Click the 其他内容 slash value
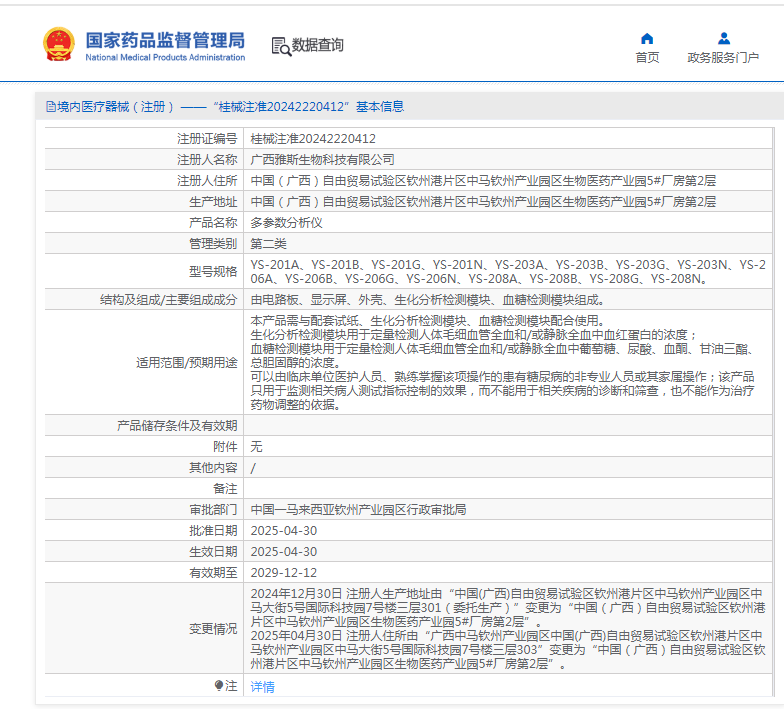The width and height of the screenshot is (784, 709). [253, 468]
